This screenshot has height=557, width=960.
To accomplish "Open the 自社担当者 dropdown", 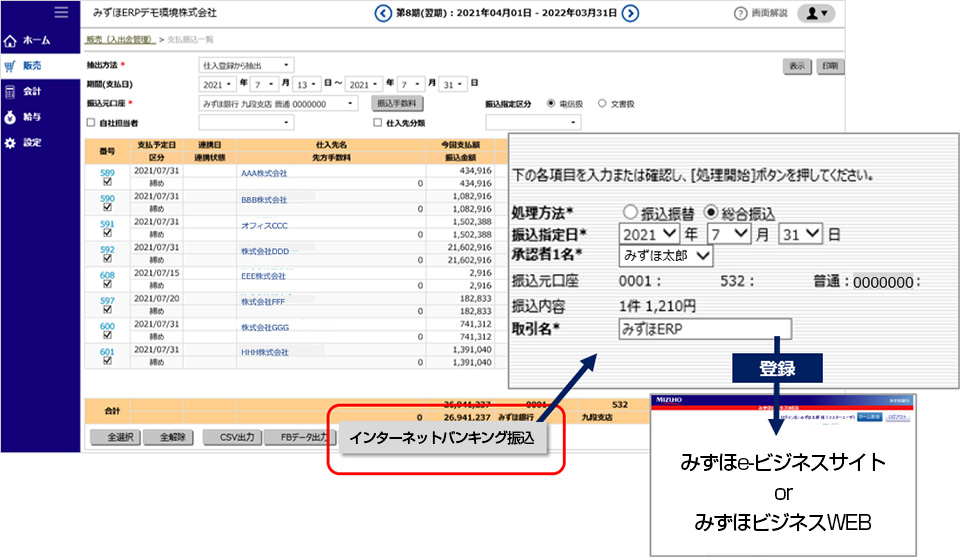I will [x=246, y=122].
